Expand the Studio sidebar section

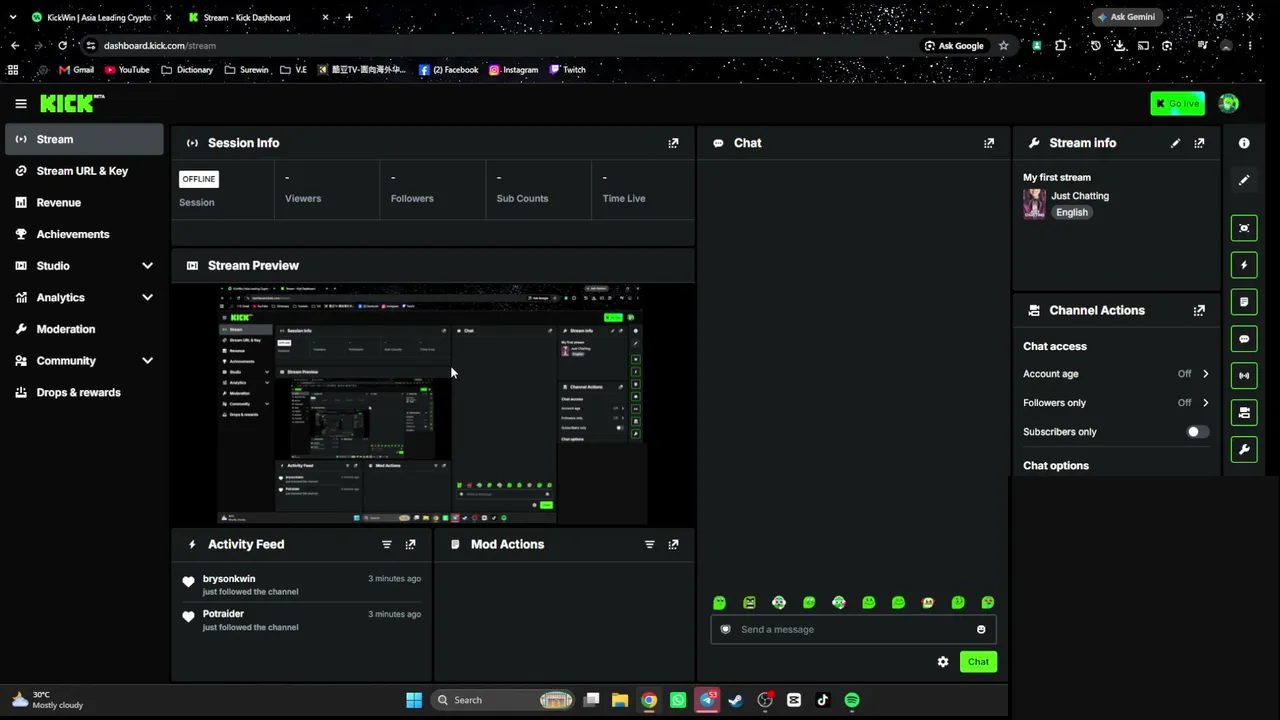[147, 266]
